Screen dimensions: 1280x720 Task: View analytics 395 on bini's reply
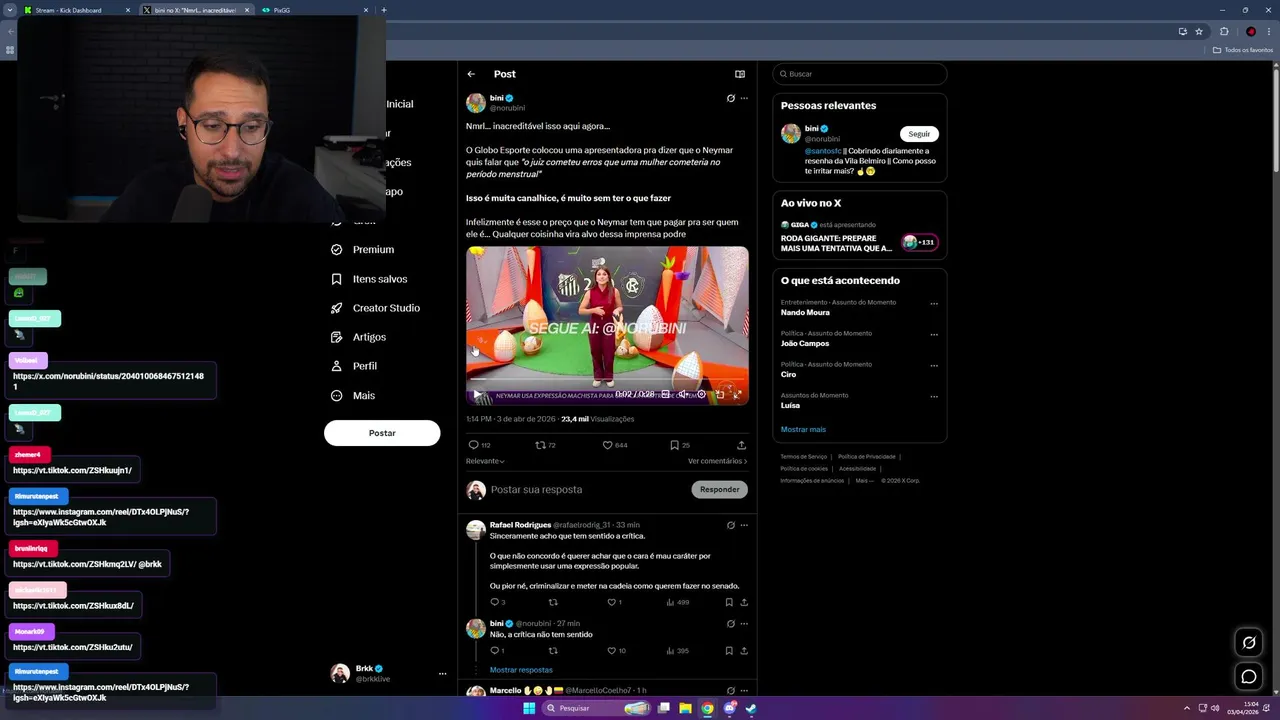coord(677,651)
